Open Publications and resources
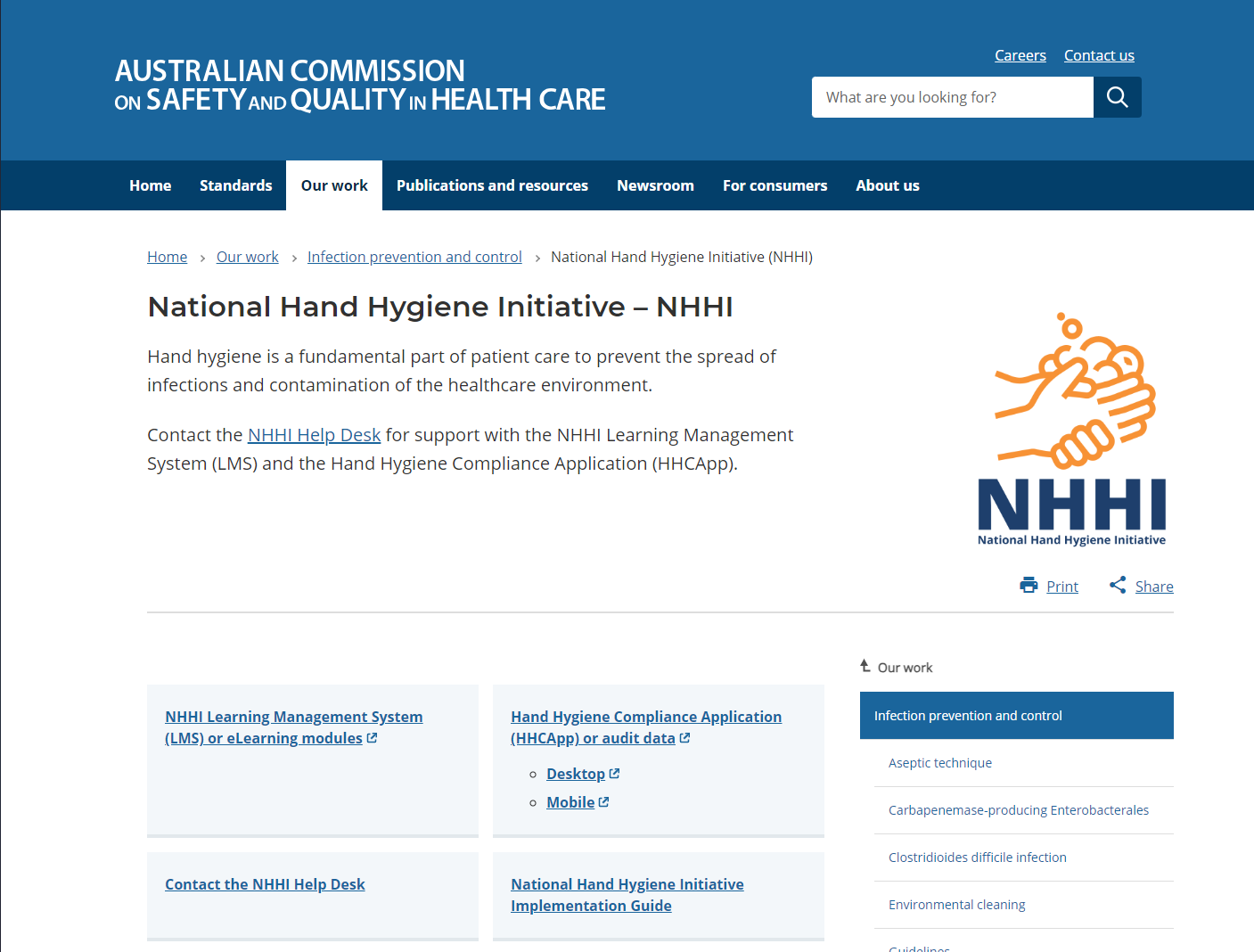The width and height of the screenshot is (1254, 952). [x=492, y=185]
